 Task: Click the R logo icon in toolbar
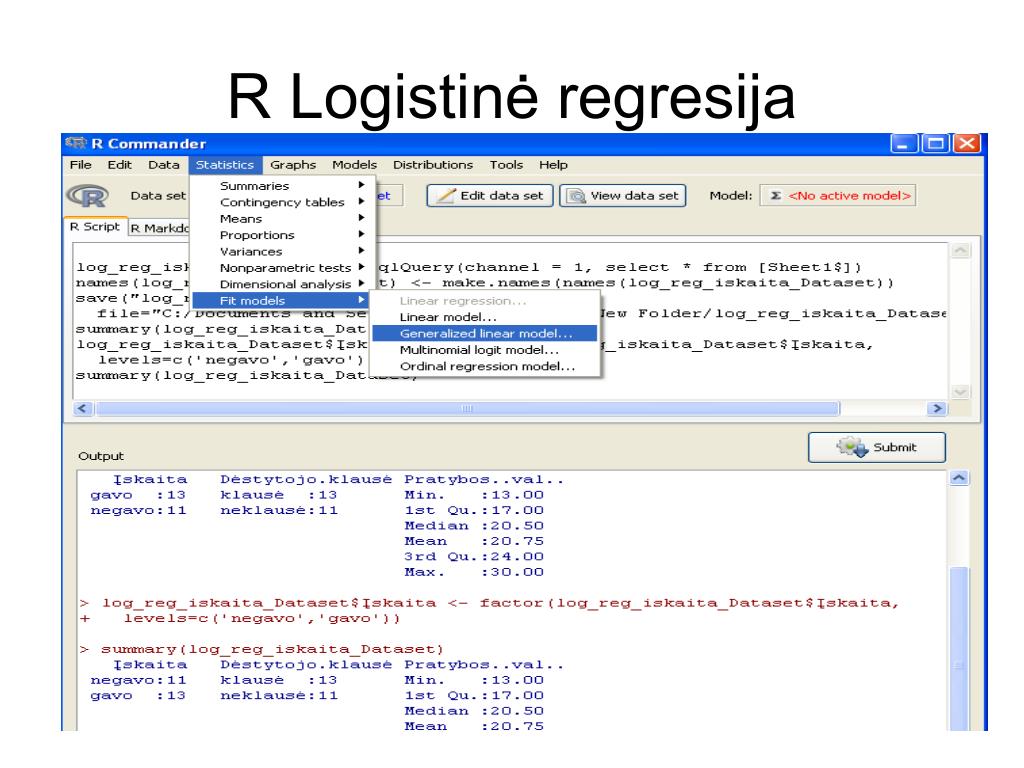[x=88, y=196]
